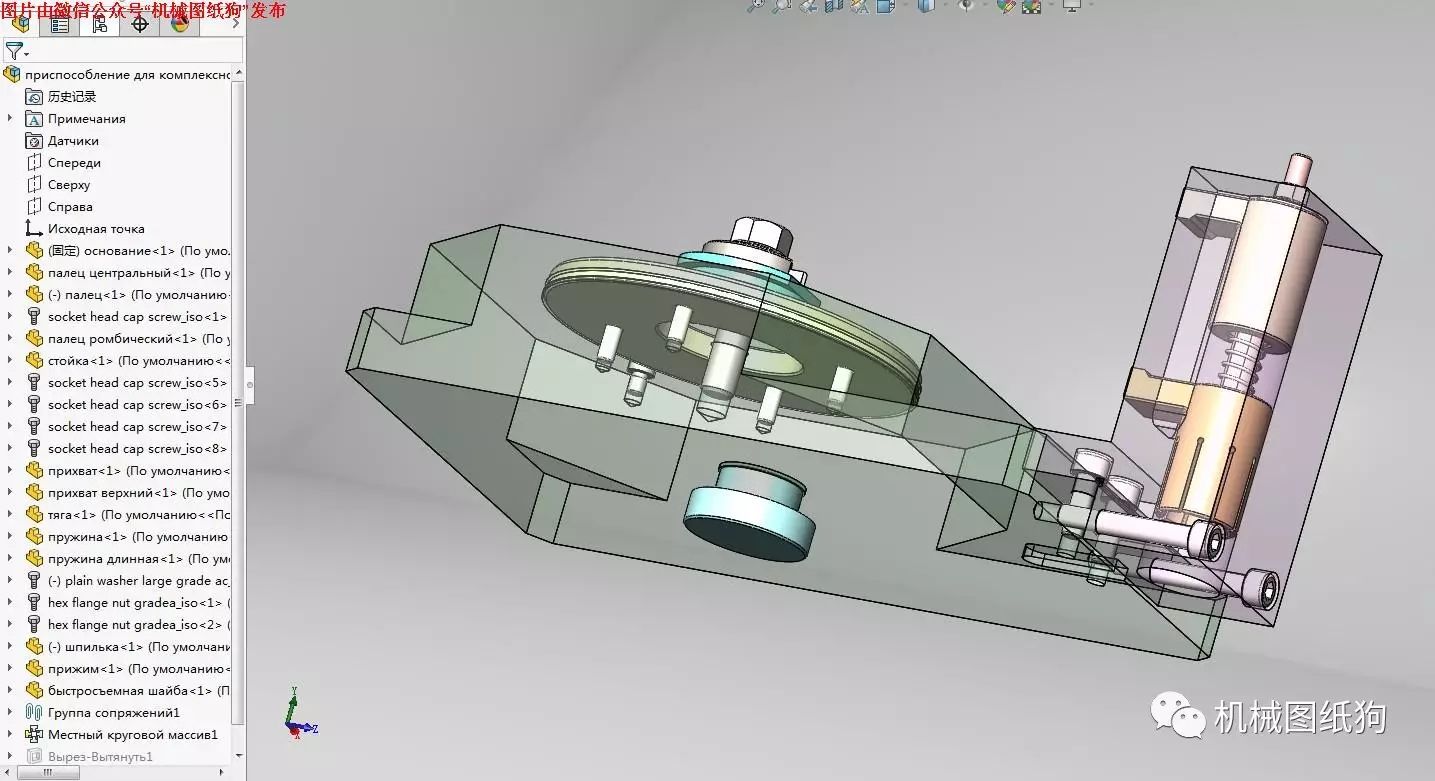Viewport: 1435px width, 781px height.
Task: Select hex flange nut gradea_iso<1>
Action: point(139,603)
